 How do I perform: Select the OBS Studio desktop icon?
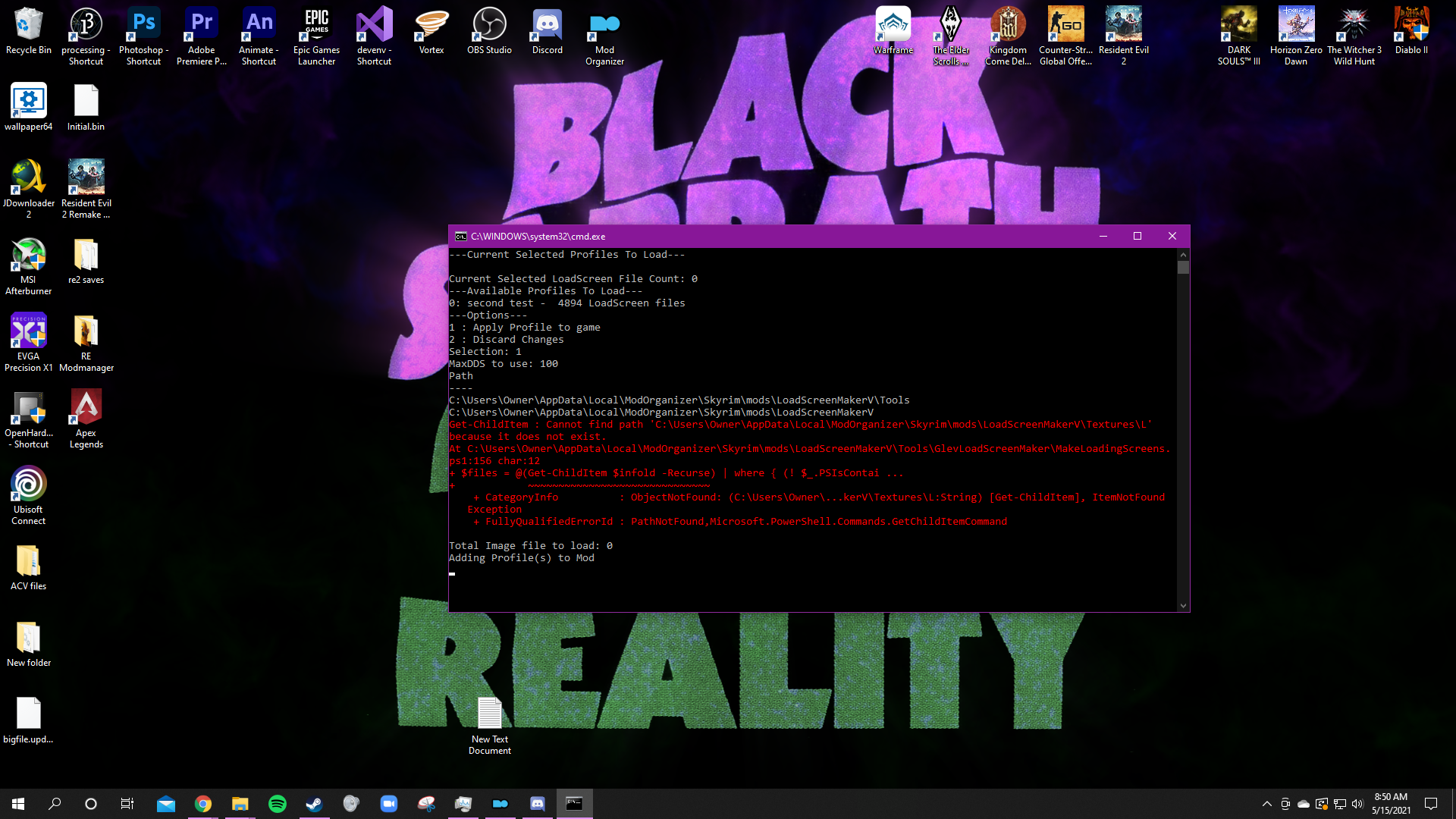(489, 32)
